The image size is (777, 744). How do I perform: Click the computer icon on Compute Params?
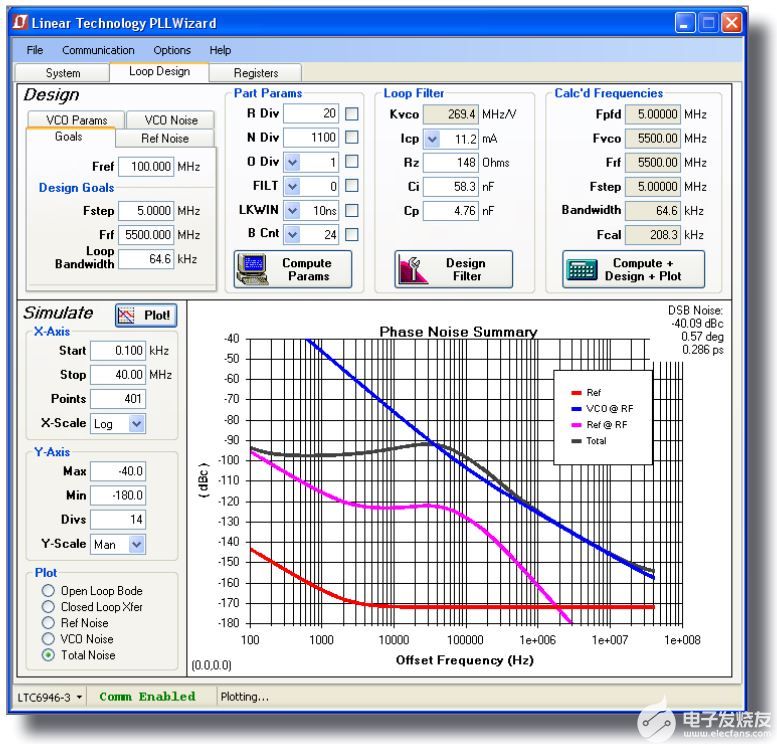pos(253,269)
